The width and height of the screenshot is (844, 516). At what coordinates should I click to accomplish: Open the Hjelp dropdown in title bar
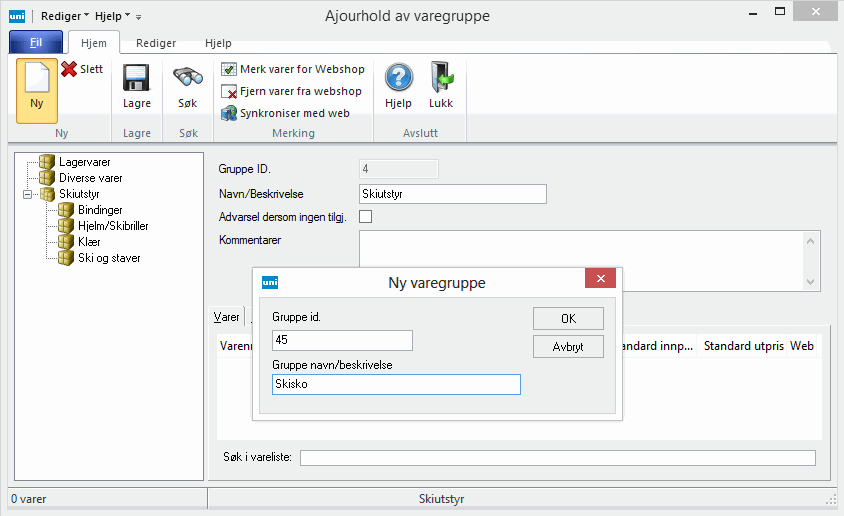pos(112,16)
